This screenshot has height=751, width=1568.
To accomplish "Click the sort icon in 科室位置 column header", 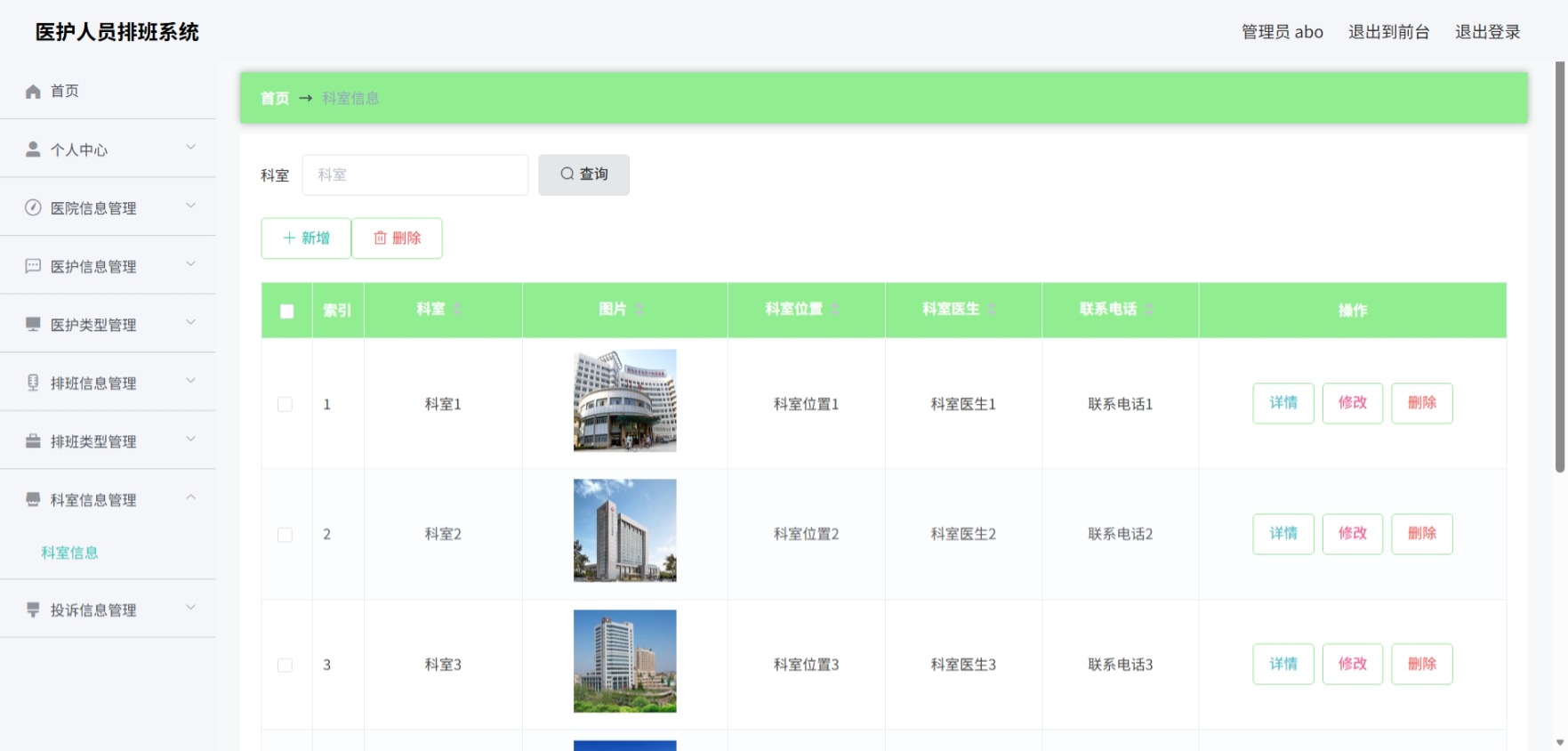I will 835,310.
